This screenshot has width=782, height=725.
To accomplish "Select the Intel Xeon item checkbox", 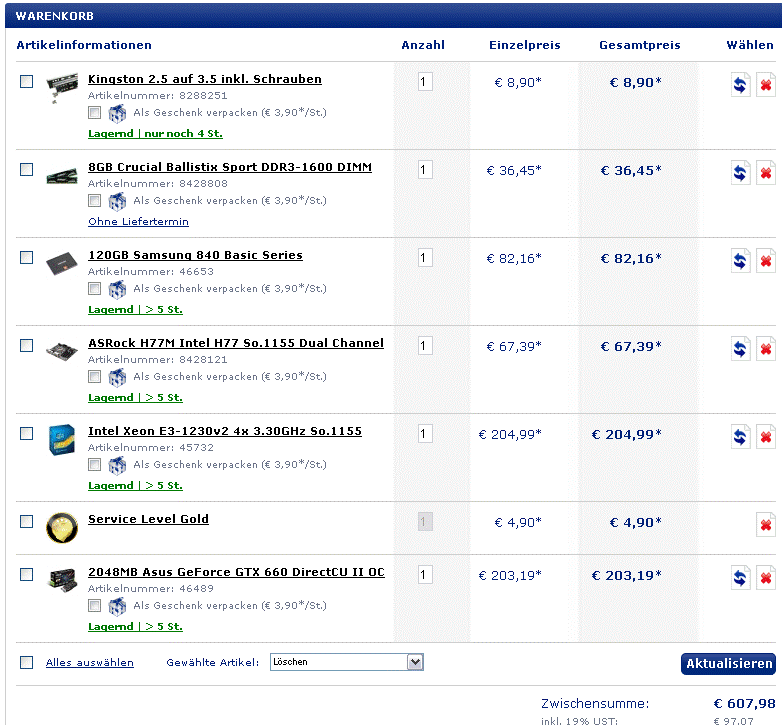I will (x=26, y=433).
